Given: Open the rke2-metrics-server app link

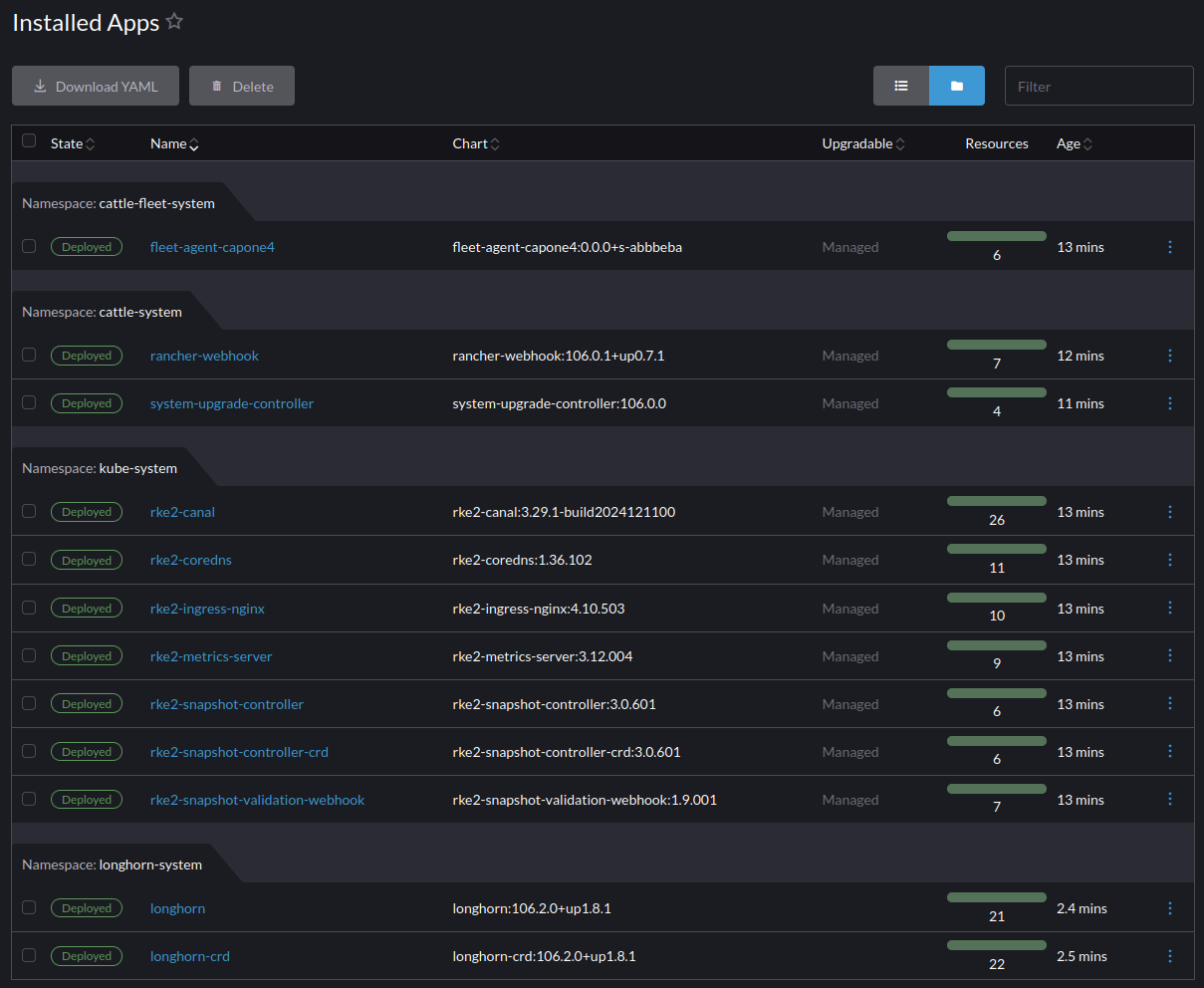Looking at the screenshot, I should click(211, 656).
